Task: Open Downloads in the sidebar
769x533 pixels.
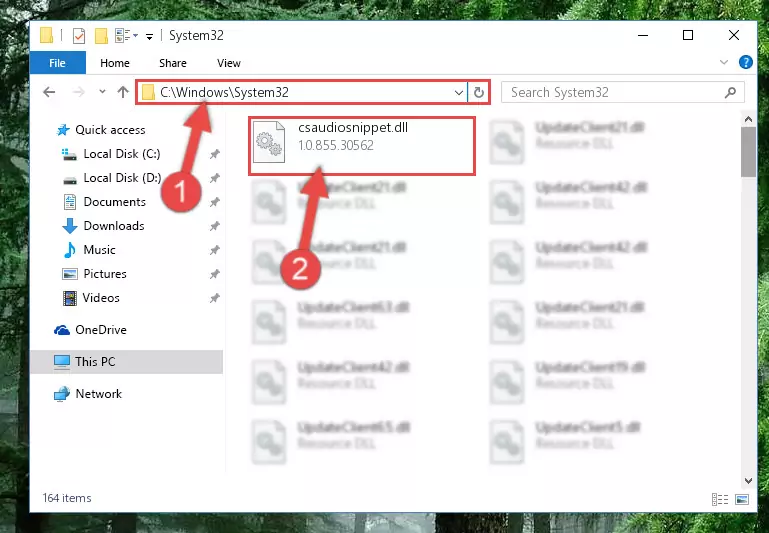Action: coord(103,226)
